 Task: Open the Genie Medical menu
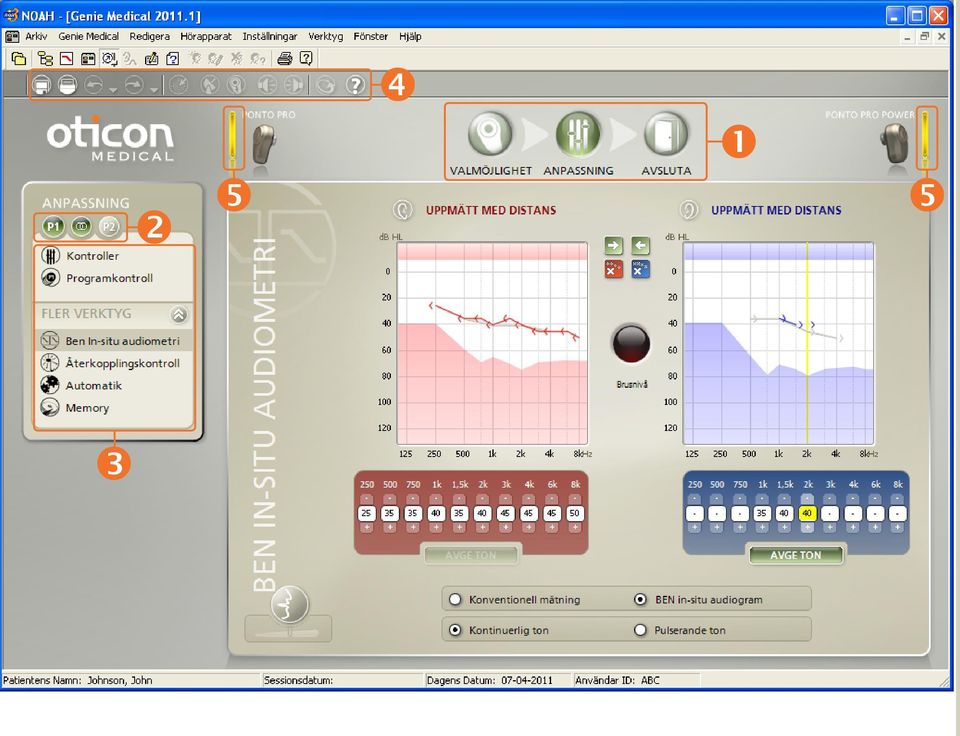[x=88, y=37]
